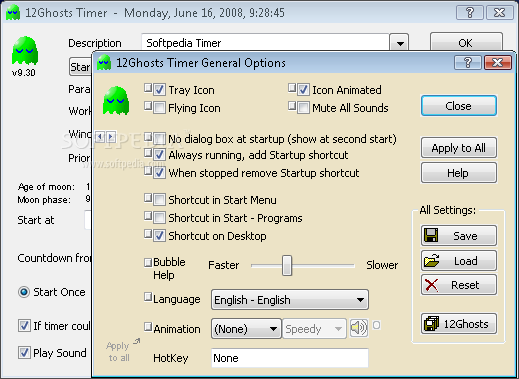Click the open folder Load icon
This screenshot has width=519, height=379.
[x=431, y=260]
